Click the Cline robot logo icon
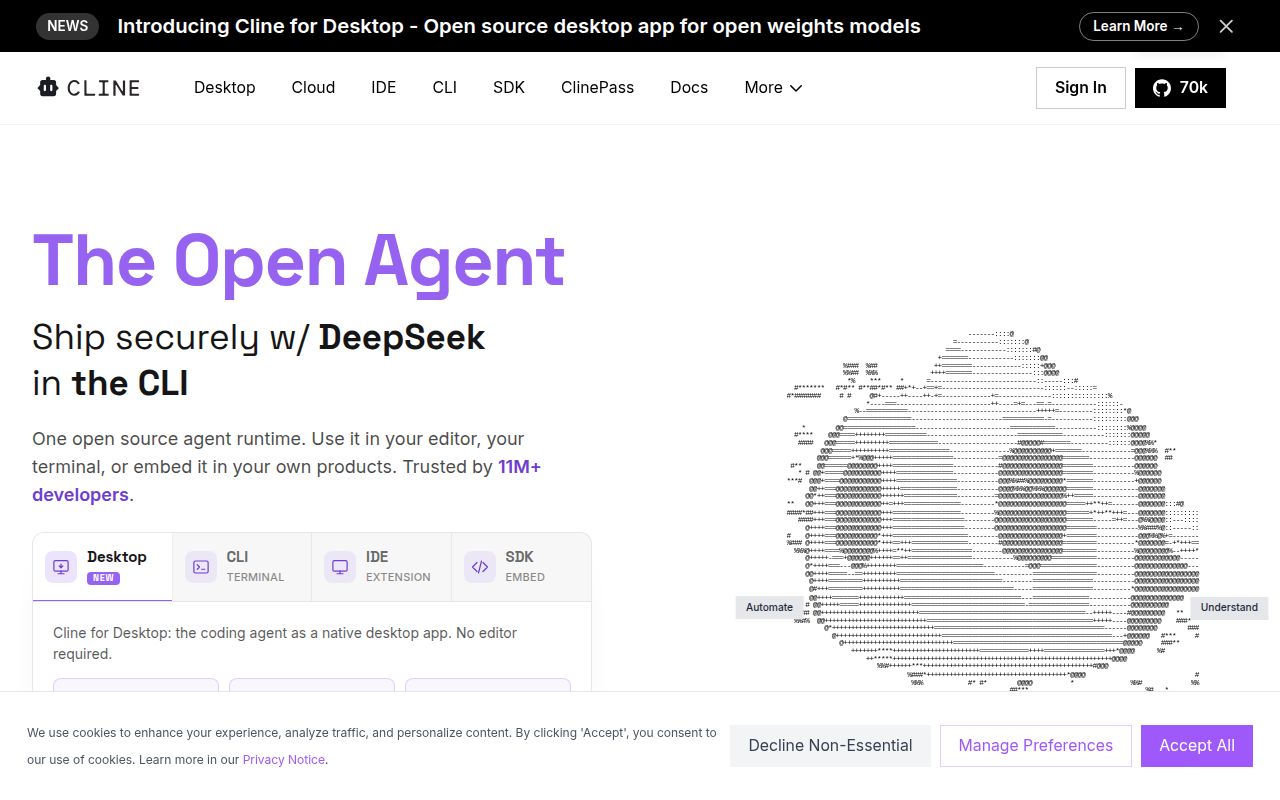Screen dimensions: 1280x800 point(48,88)
